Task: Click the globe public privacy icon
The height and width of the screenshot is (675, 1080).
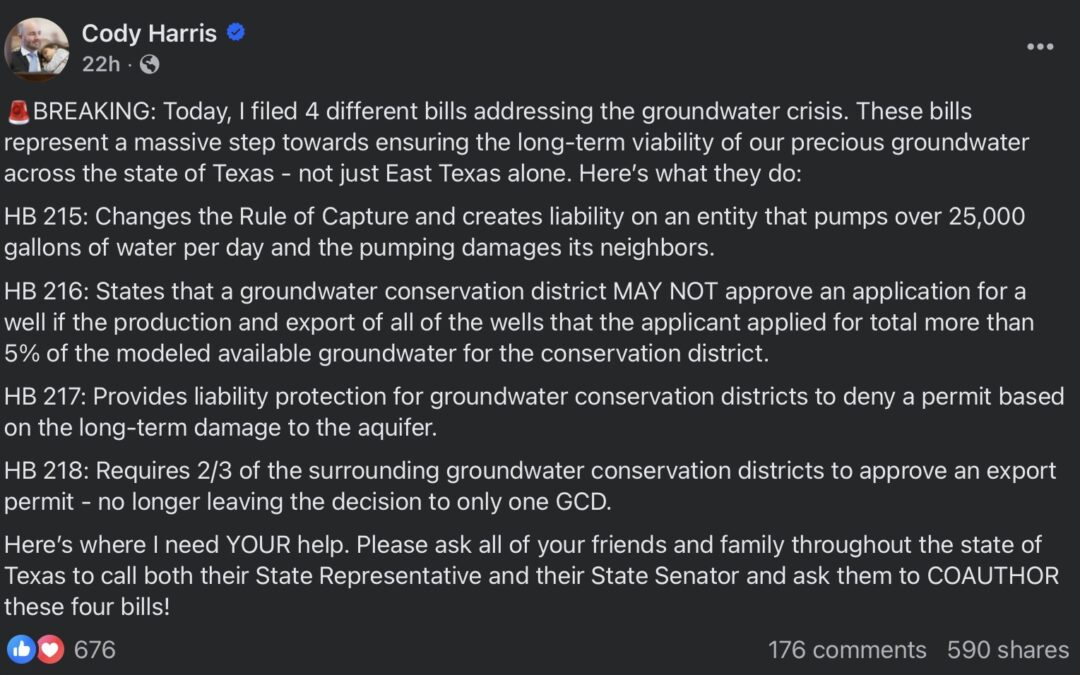Action: (x=149, y=65)
